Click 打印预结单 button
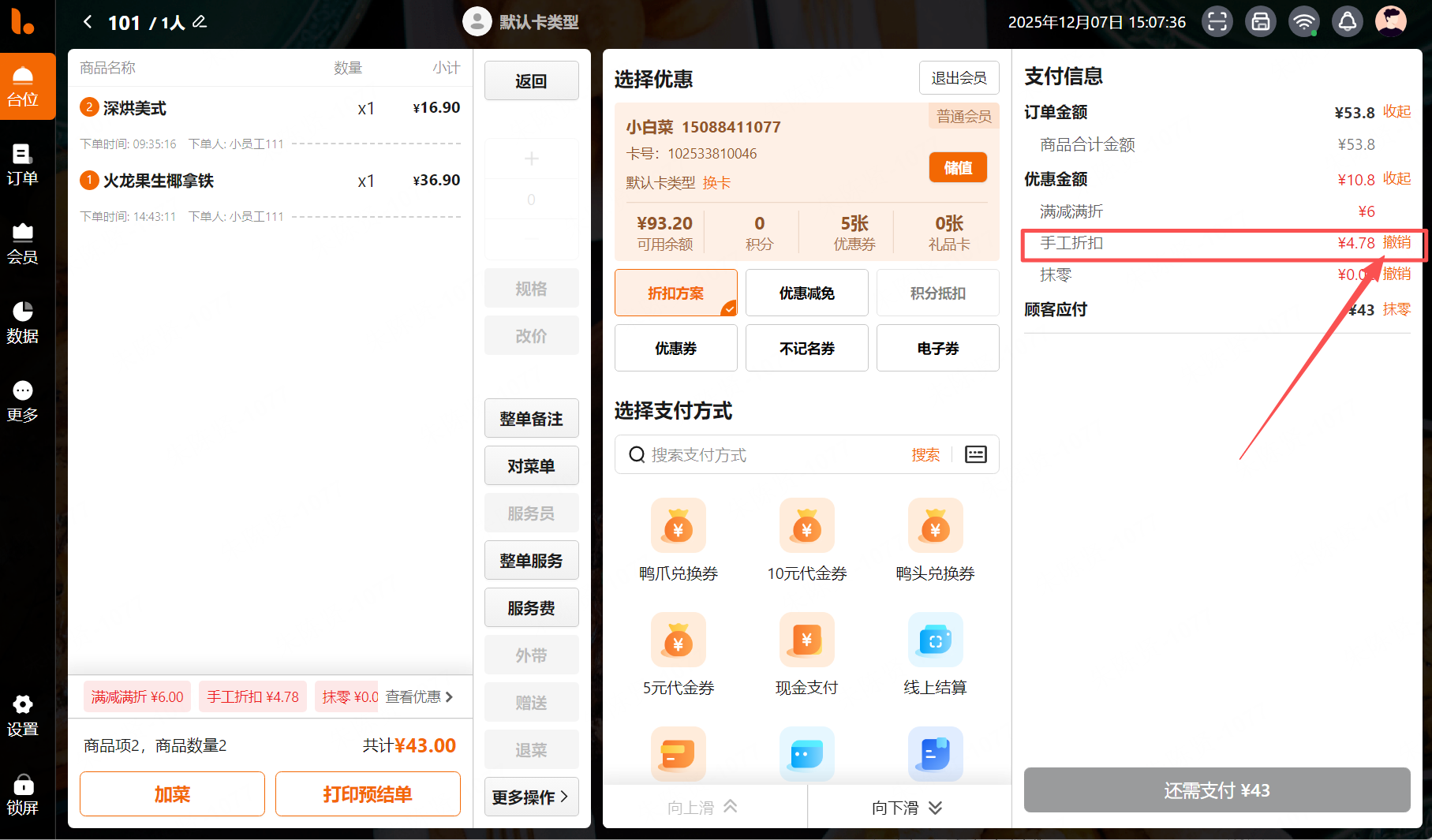Image resolution: width=1432 pixels, height=840 pixels. point(368,793)
